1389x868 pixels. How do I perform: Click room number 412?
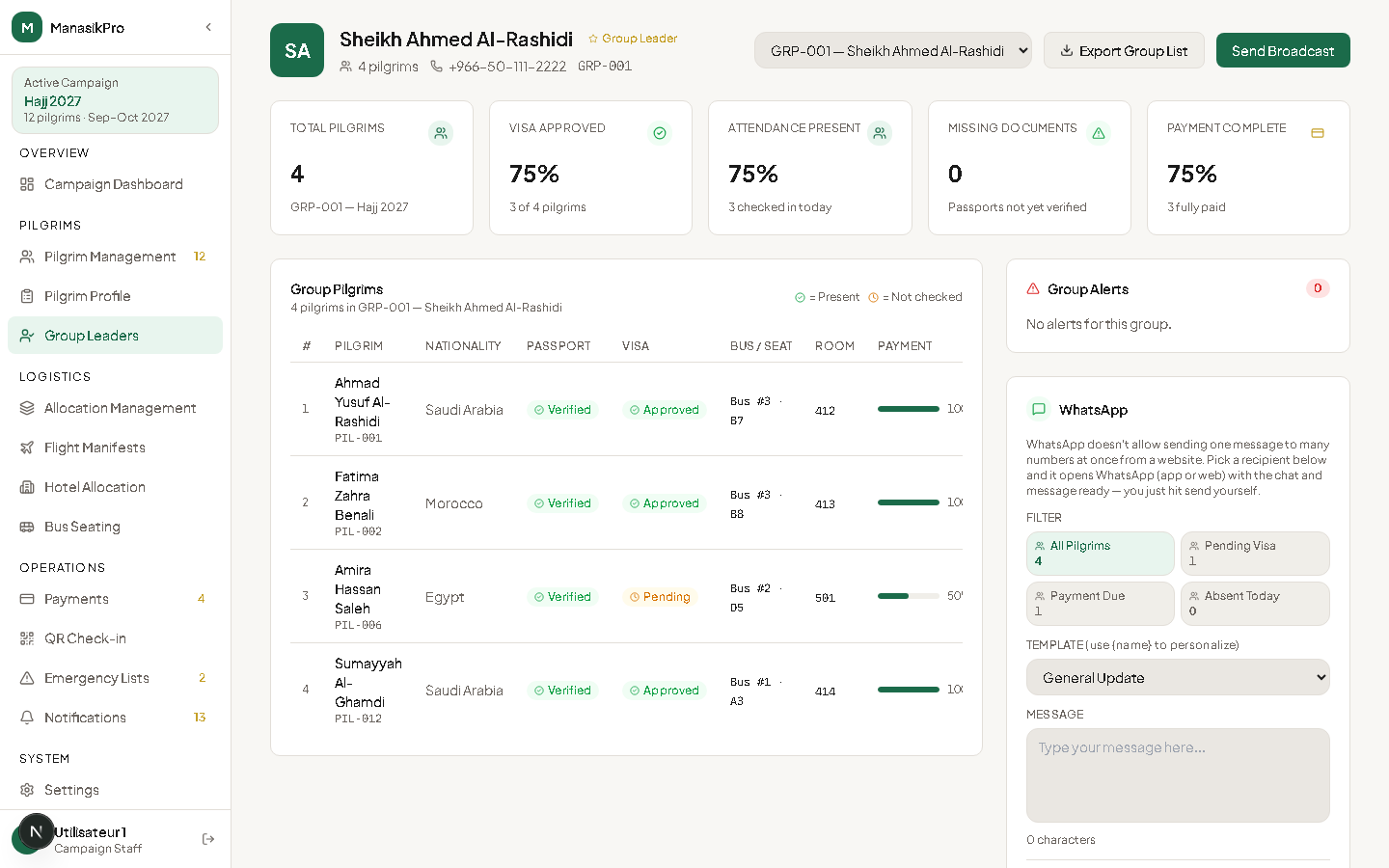point(825,411)
